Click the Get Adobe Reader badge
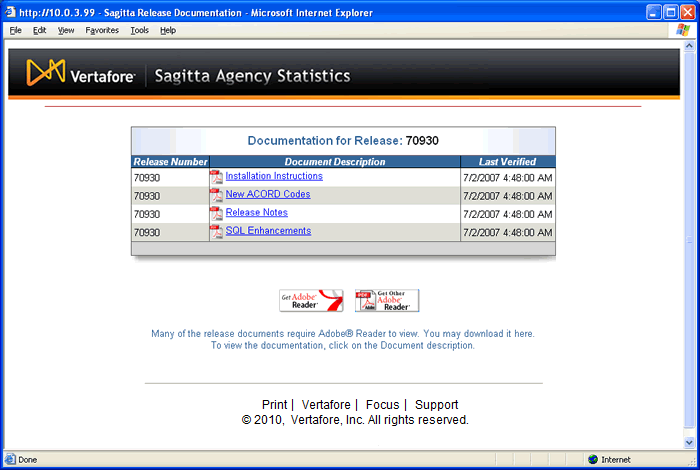Viewport: 700px width, 470px height. [311, 300]
